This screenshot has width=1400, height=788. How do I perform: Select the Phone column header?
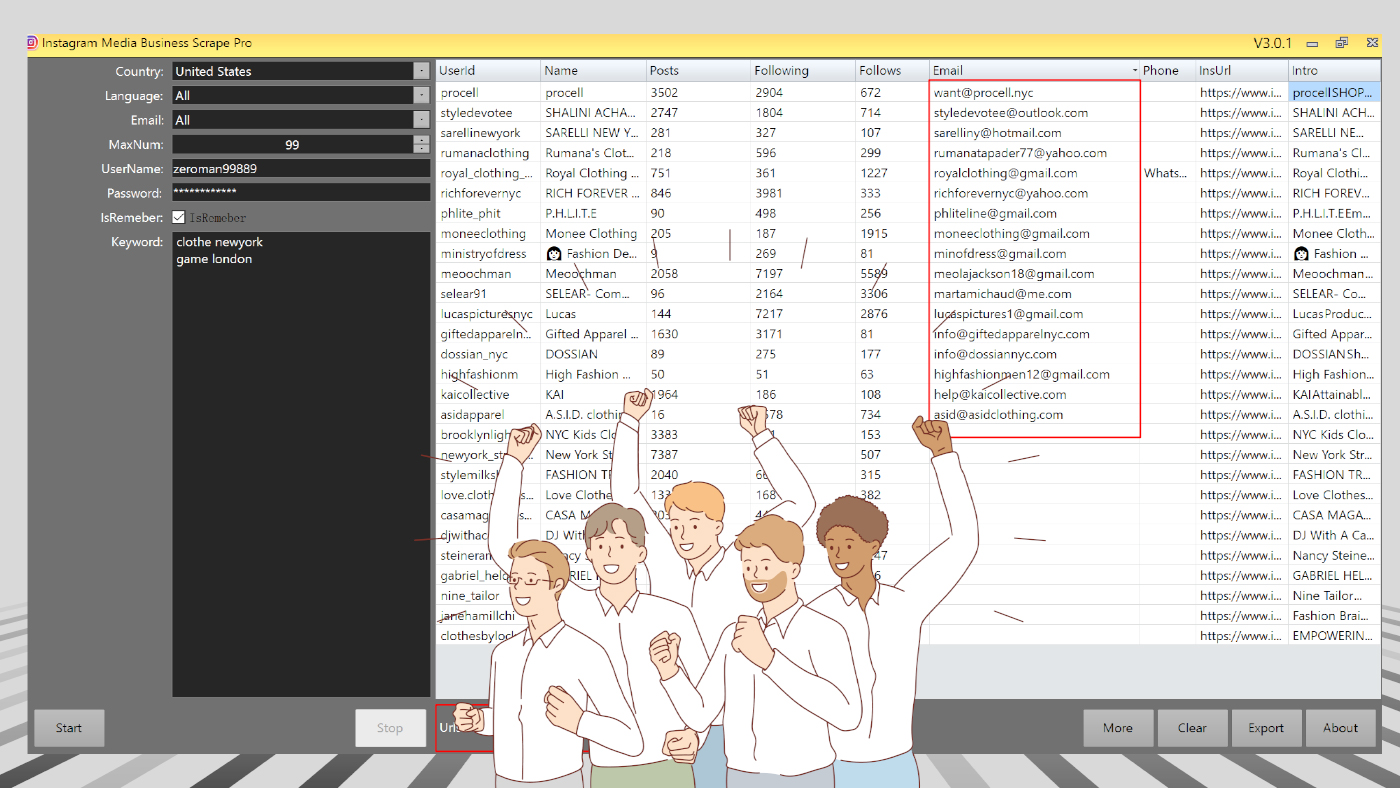pyautogui.click(x=1168, y=71)
